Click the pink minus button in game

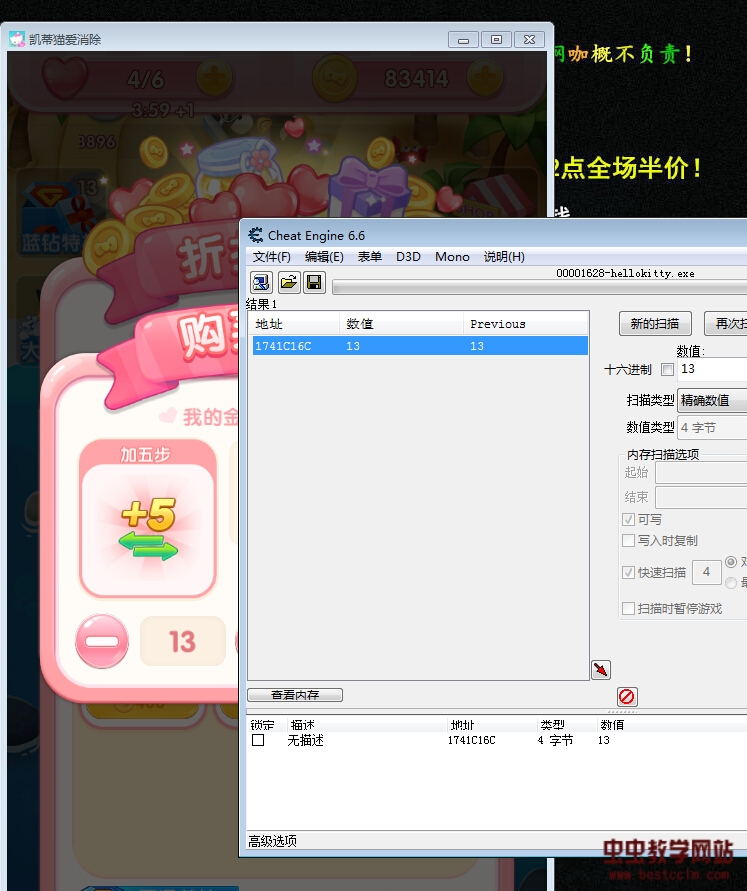coord(102,641)
